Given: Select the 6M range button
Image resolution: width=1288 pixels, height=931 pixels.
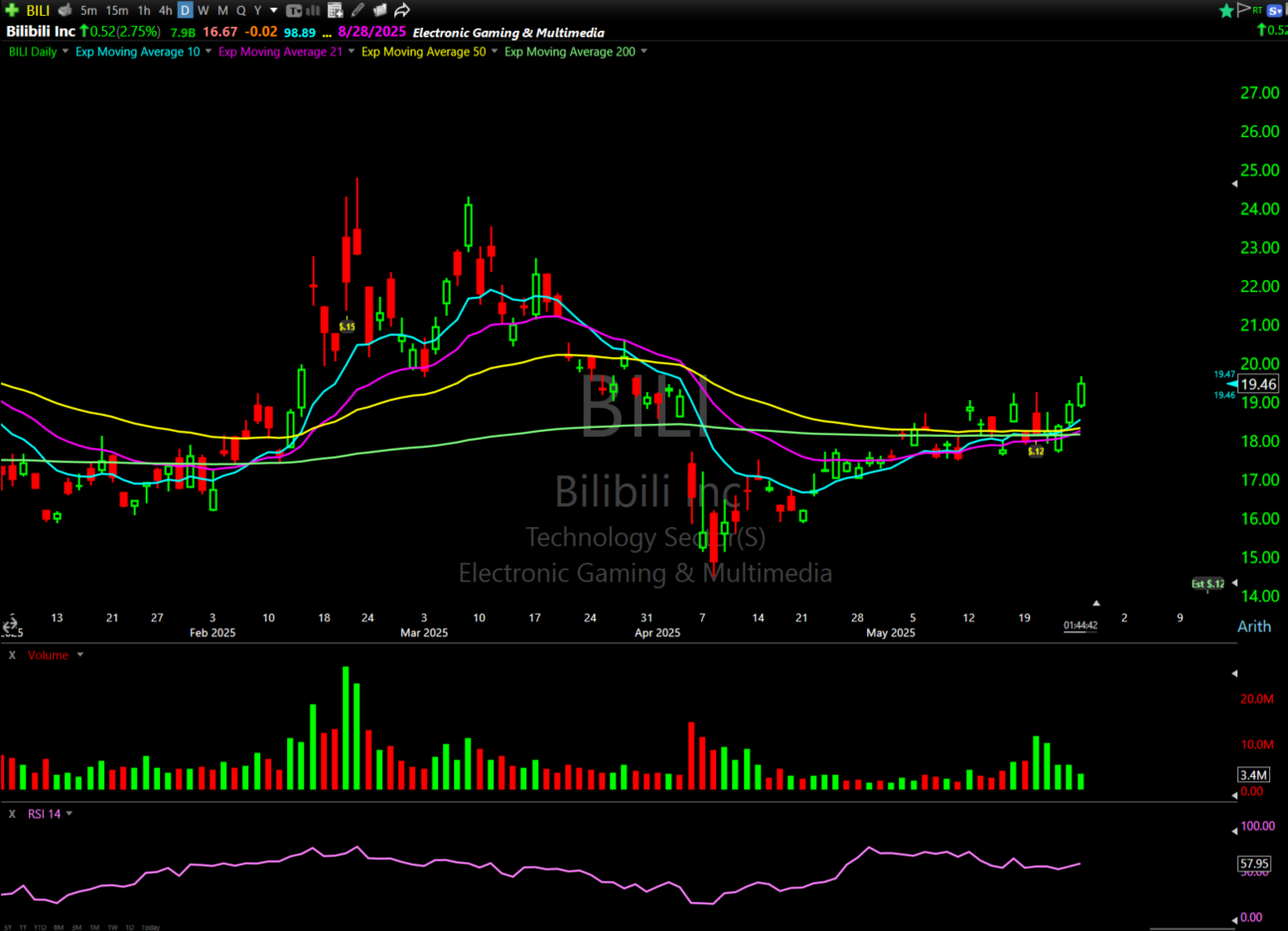Looking at the screenshot, I should point(59,927).
